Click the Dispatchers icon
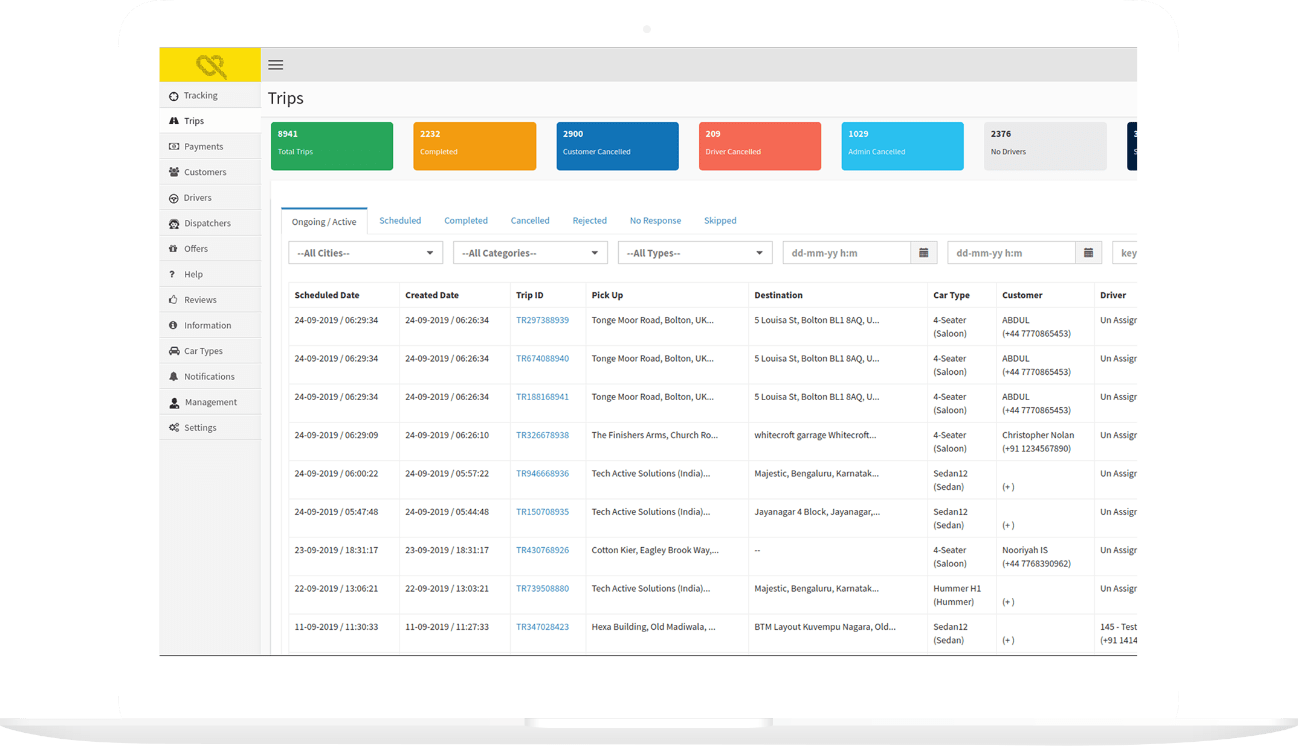Viewport: 1298px width, 746px height. (174, 224)
